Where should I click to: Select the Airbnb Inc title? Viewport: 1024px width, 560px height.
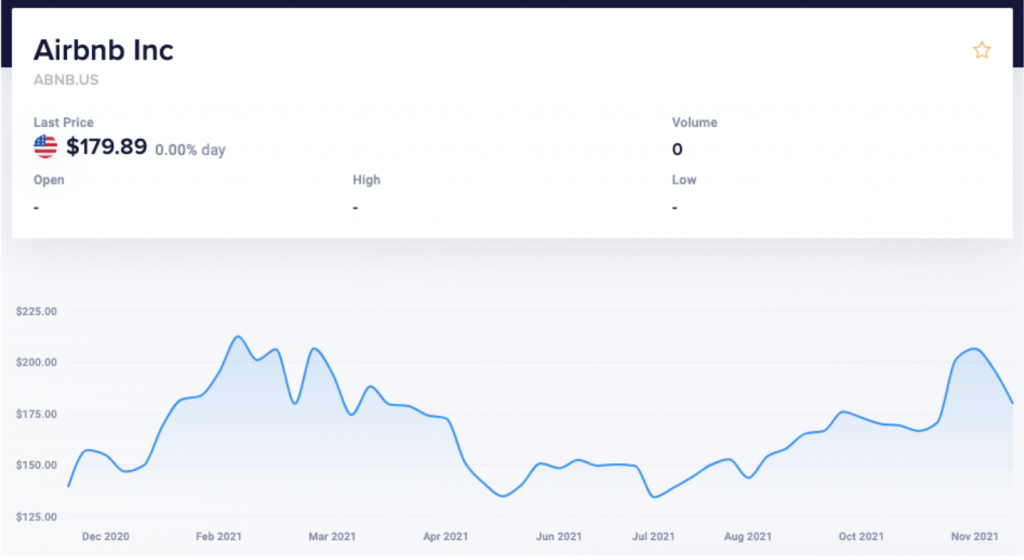pos(104,50)
